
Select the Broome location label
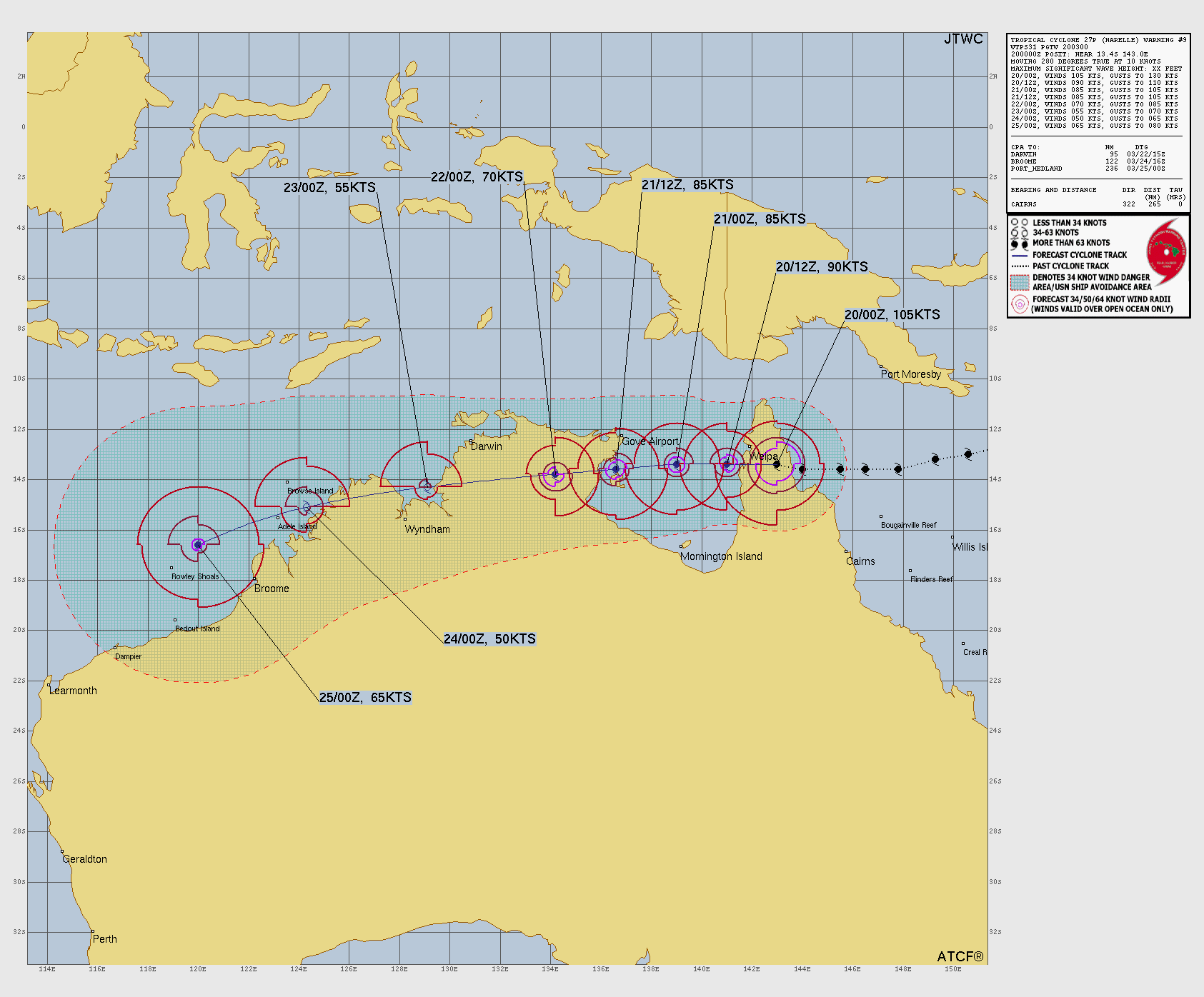(272, 588)
